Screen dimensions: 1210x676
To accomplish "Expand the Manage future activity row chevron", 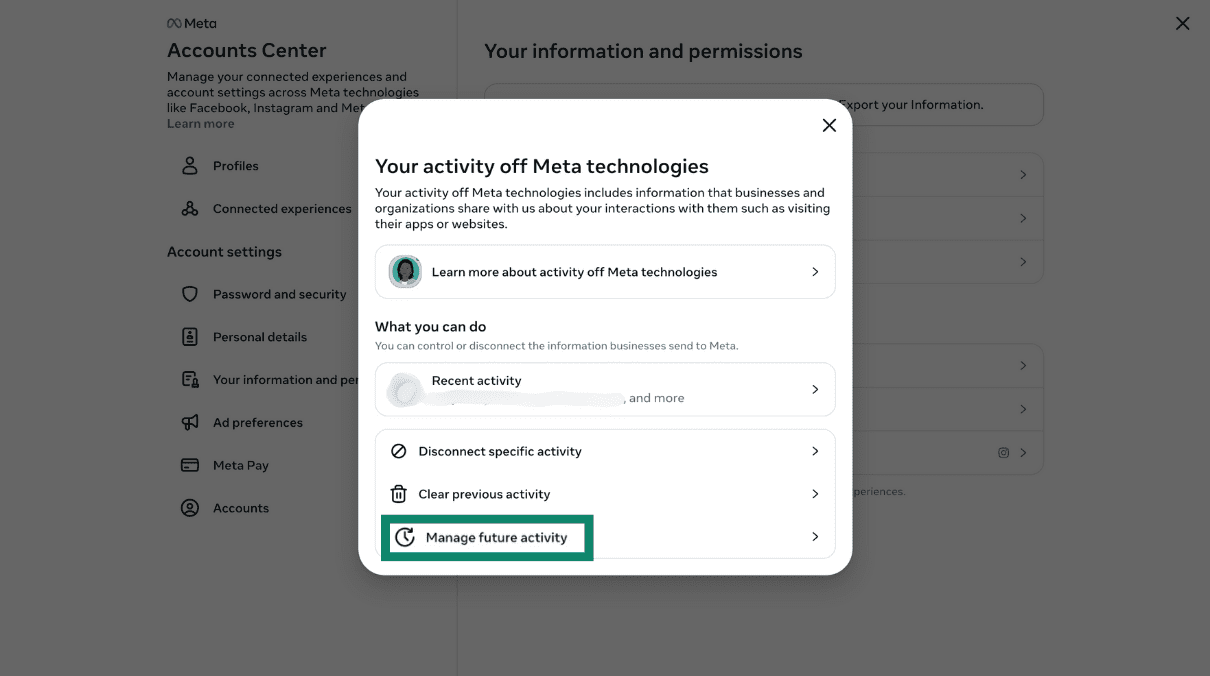I will click(815, 537).
